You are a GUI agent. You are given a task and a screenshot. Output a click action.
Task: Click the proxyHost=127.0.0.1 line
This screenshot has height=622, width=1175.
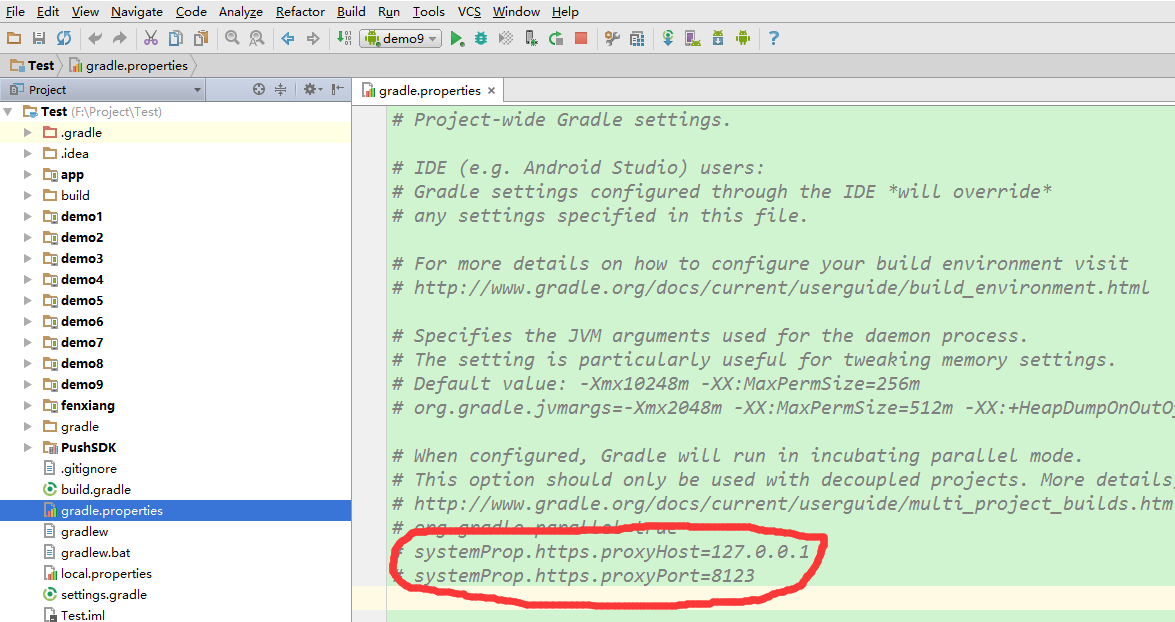(601, 552)
